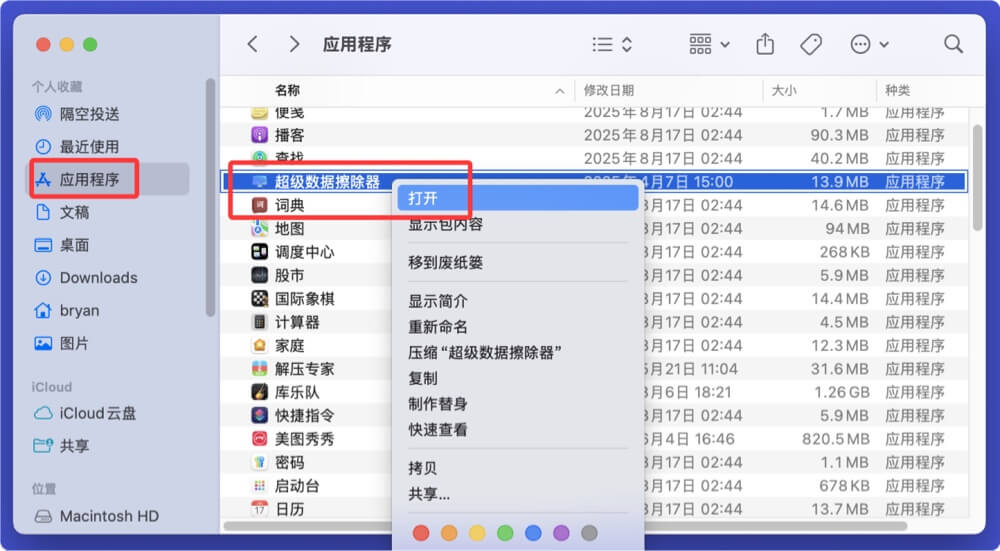Sort by the 修改日期 column header
This screenshot has width=1000, height=551.
coord(609,90)
